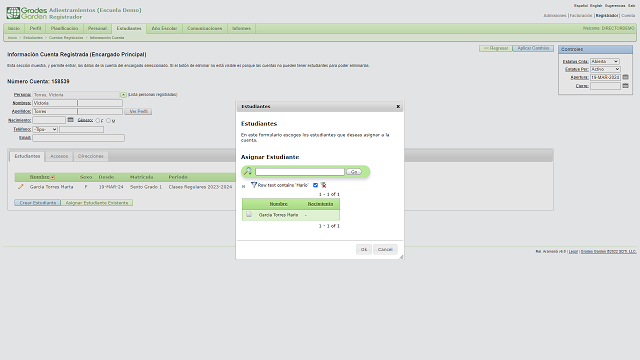Click Cancel in Estudiantes dialog
The width and height of the screenshot is (640, 360).
pos(385,249)
